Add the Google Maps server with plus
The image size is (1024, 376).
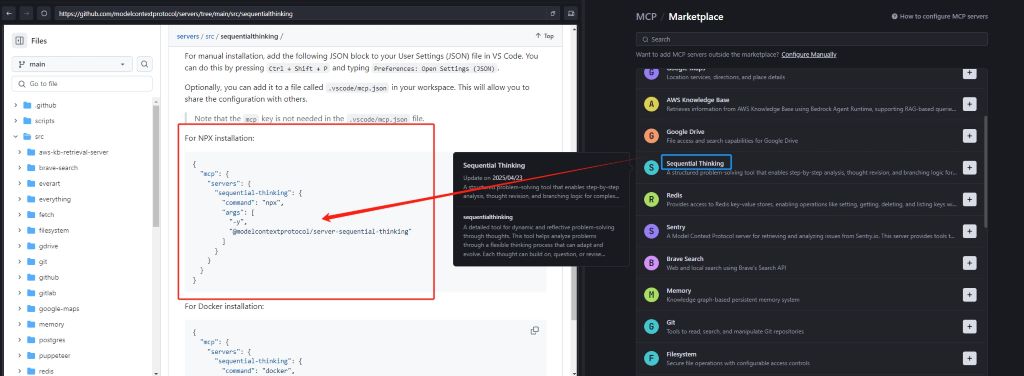coord(970,72)
